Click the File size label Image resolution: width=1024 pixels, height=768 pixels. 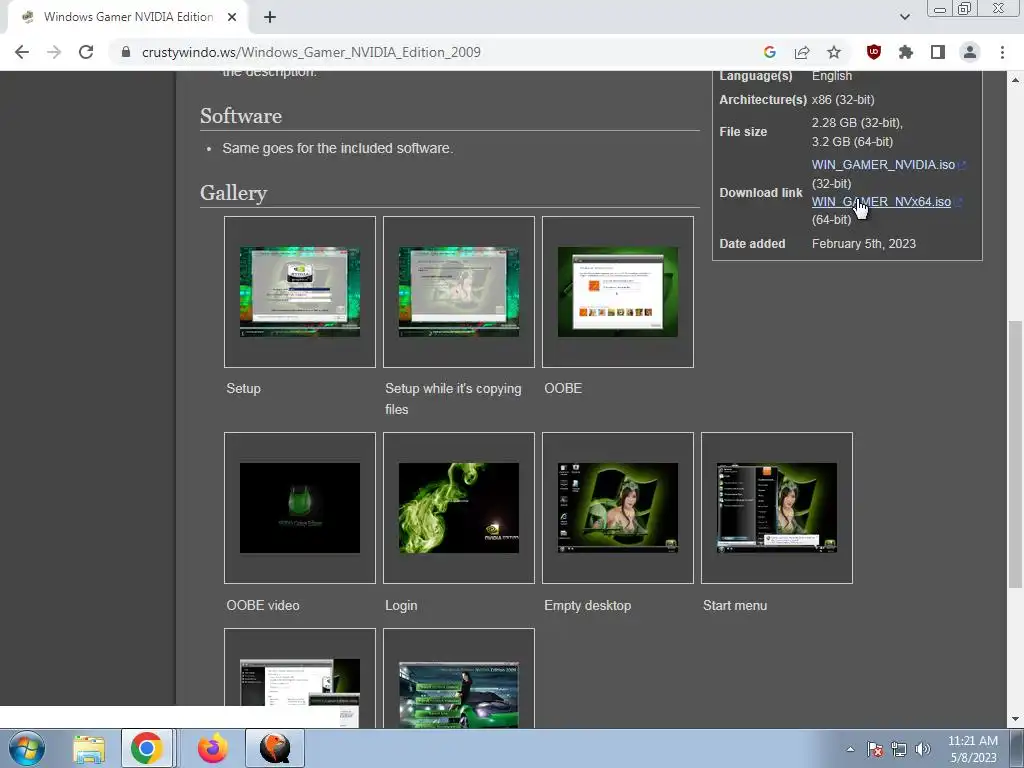click(x=743, y=132)
